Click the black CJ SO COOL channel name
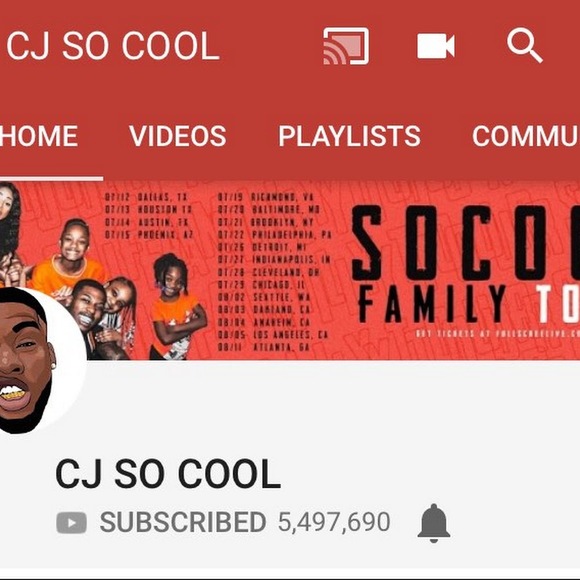The width and height of the screenshot is (580, 580). point(168,473)
